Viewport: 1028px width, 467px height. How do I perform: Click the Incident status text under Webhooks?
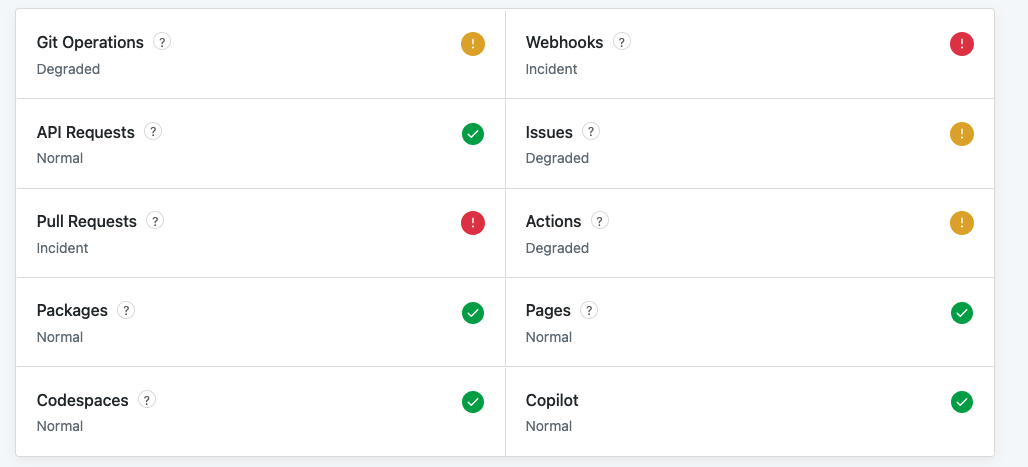coord(551,69)
